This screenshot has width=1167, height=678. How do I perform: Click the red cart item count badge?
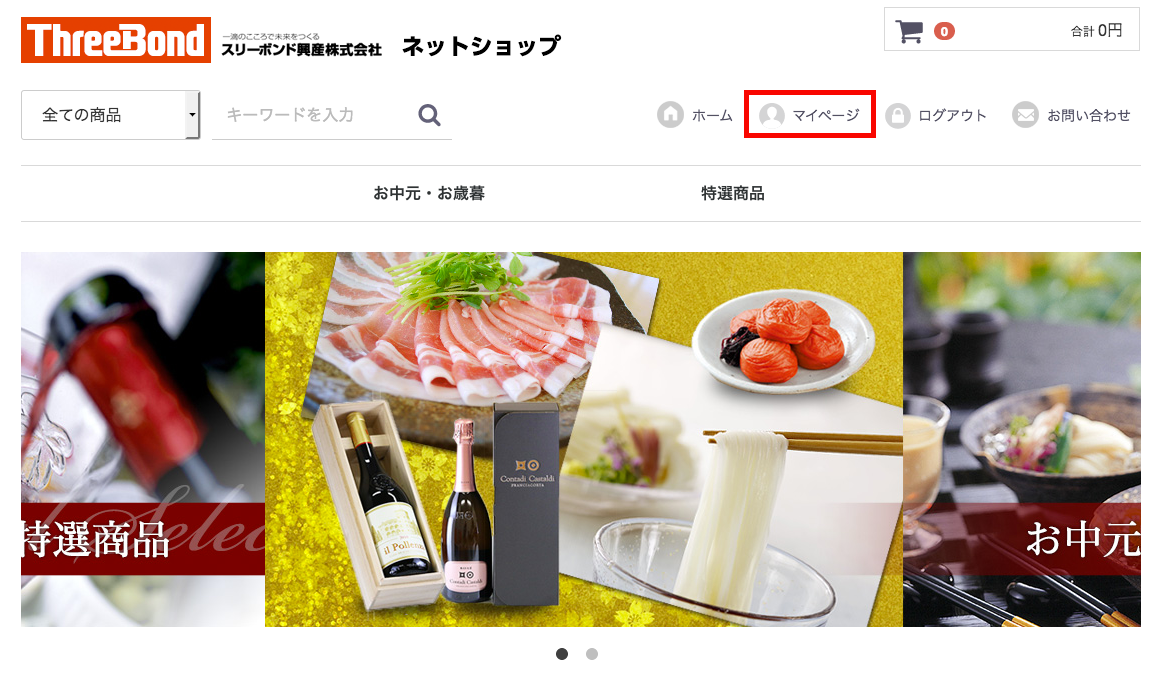tap(944, 31)
